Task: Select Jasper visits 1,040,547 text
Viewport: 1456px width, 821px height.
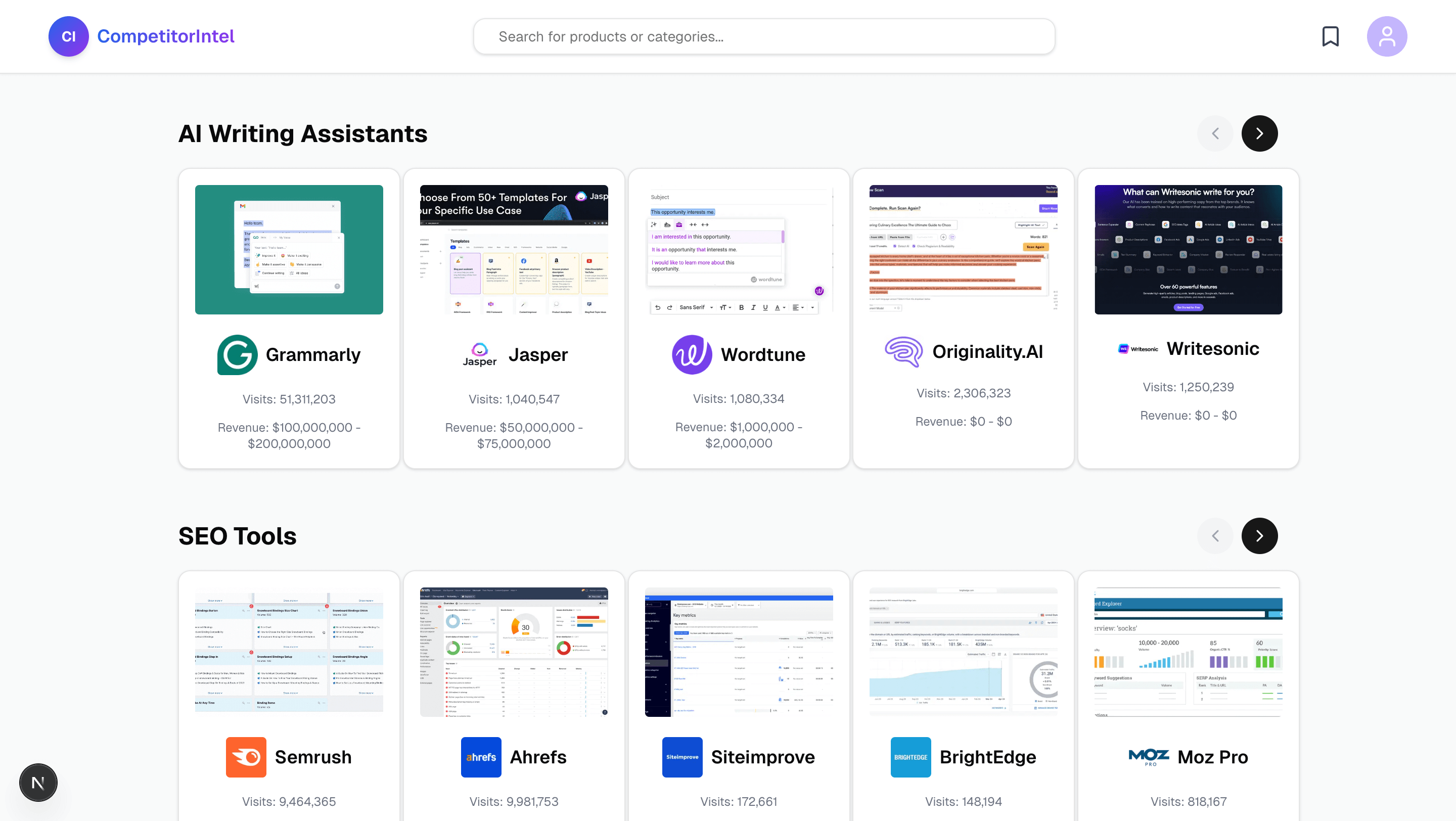Action: [514, 399]
